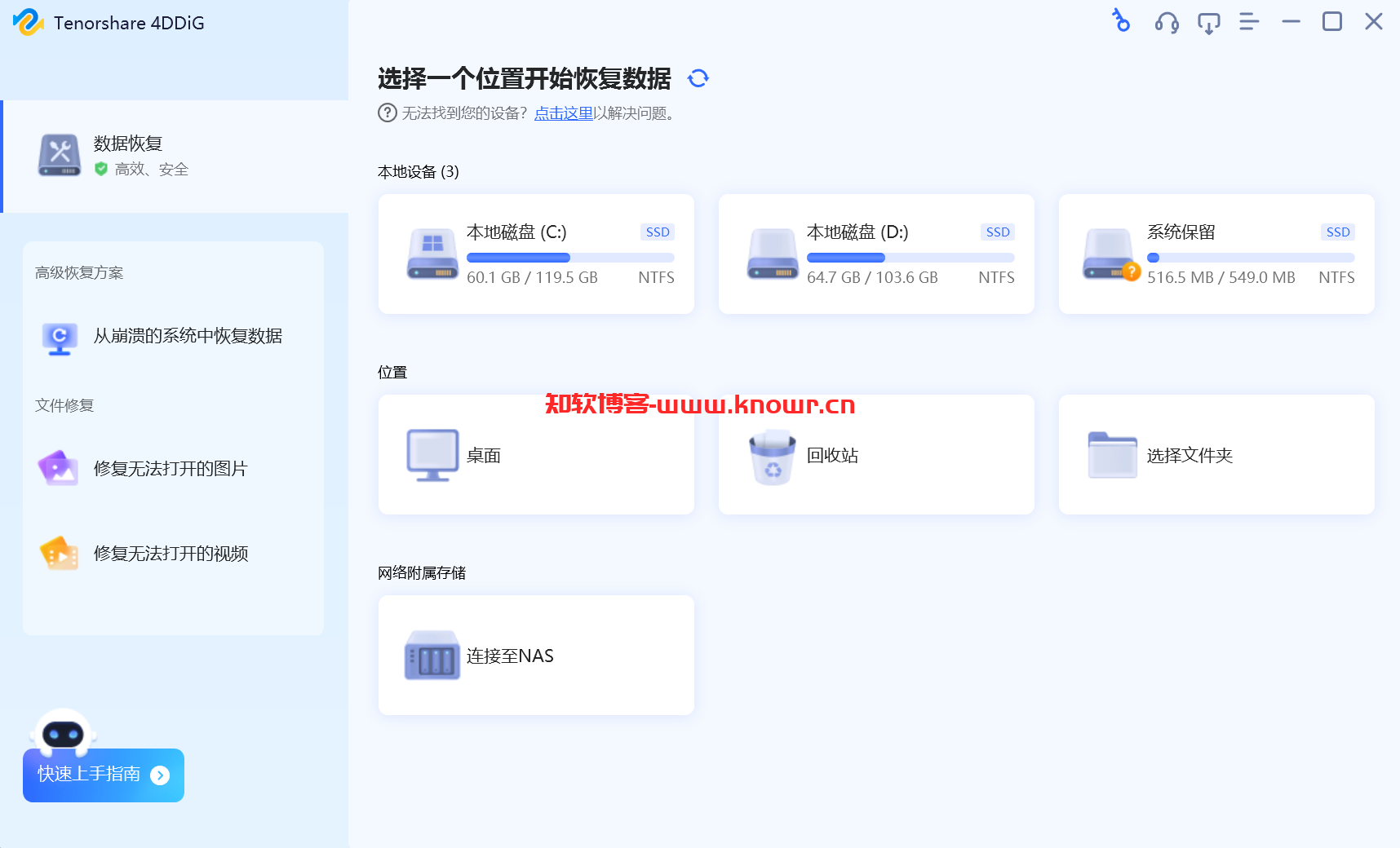Click the 文件修复 section label
The height and width of the screenshot is (848, 1400).
(x=64, y=406)
